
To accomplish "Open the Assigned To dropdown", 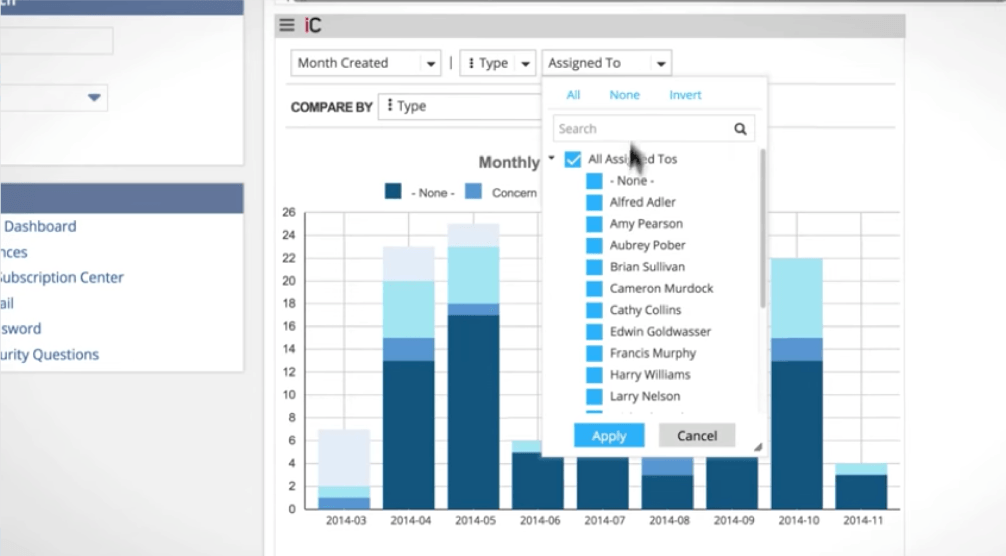I will 606,63.
